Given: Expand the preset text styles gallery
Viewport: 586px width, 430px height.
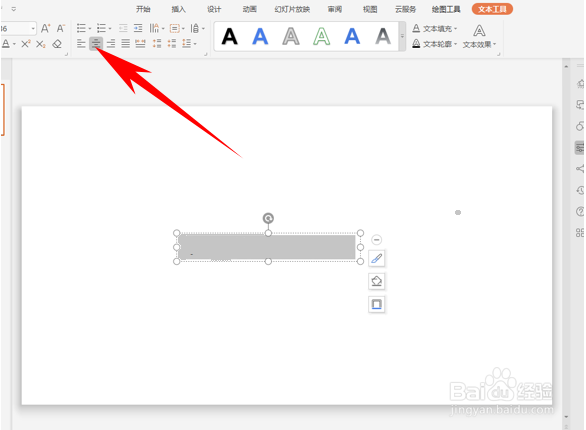Looking at the screenshot, I should click(x=402, y=36).
